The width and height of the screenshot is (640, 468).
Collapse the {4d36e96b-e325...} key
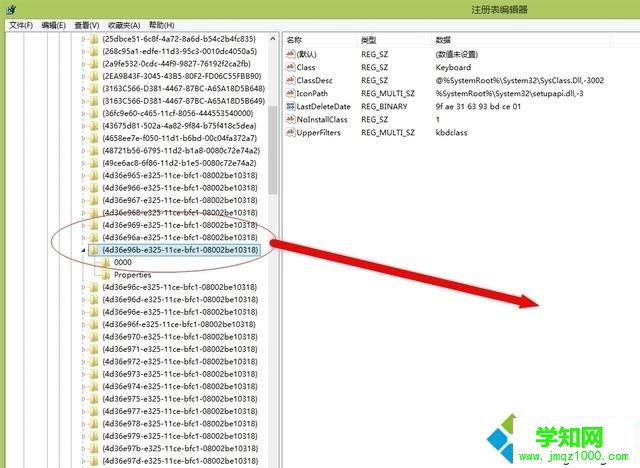pyautogui.click(x=84, y=250)
